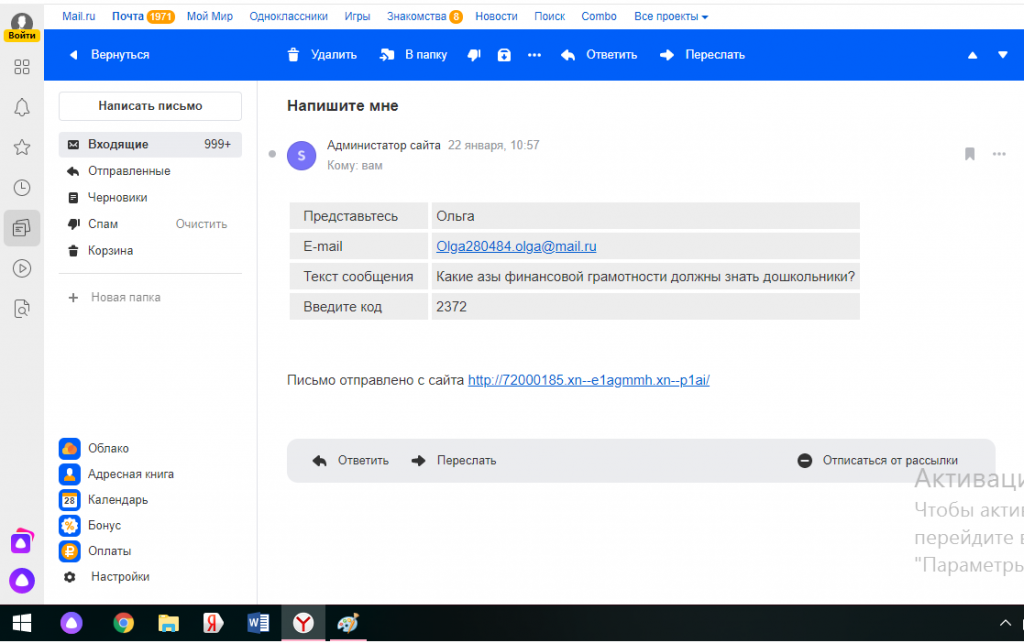Go to the previous message using up arrow
The width and height of the screenshot is (1024, 643).
pyautogui.click(x=972, y=55)
